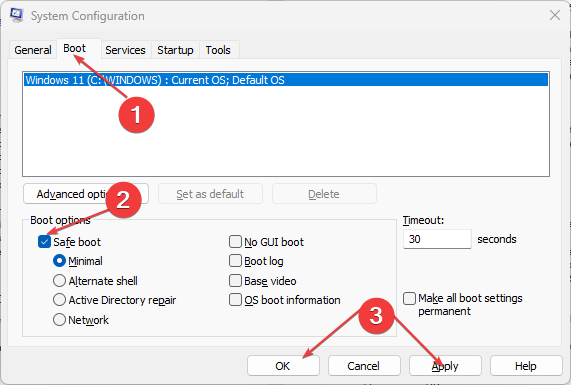Go to the Startup tab
The height and width of the screenshot is (385, 571).
coord(175,50)
